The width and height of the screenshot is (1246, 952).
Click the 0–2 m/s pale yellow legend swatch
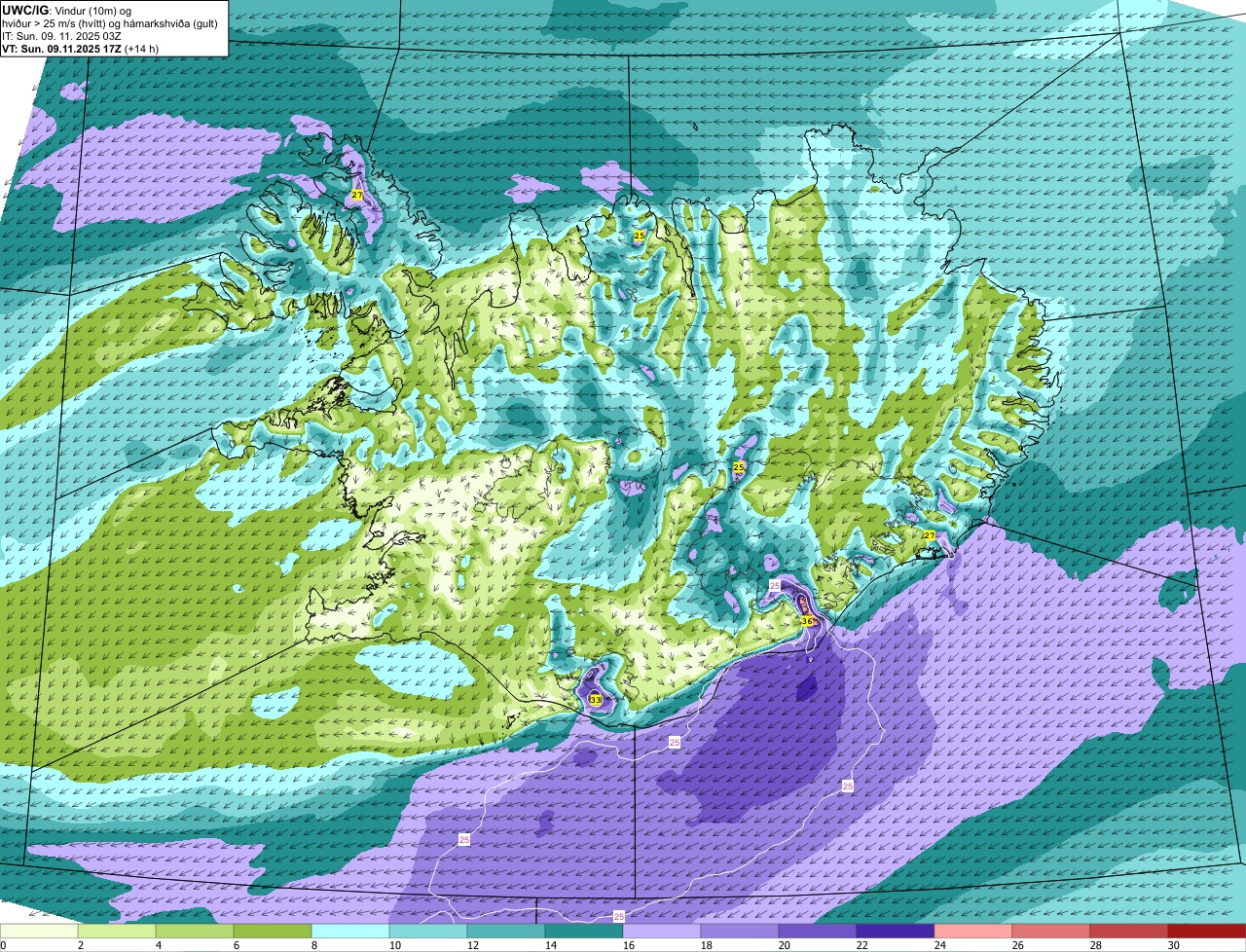point(39,932)
